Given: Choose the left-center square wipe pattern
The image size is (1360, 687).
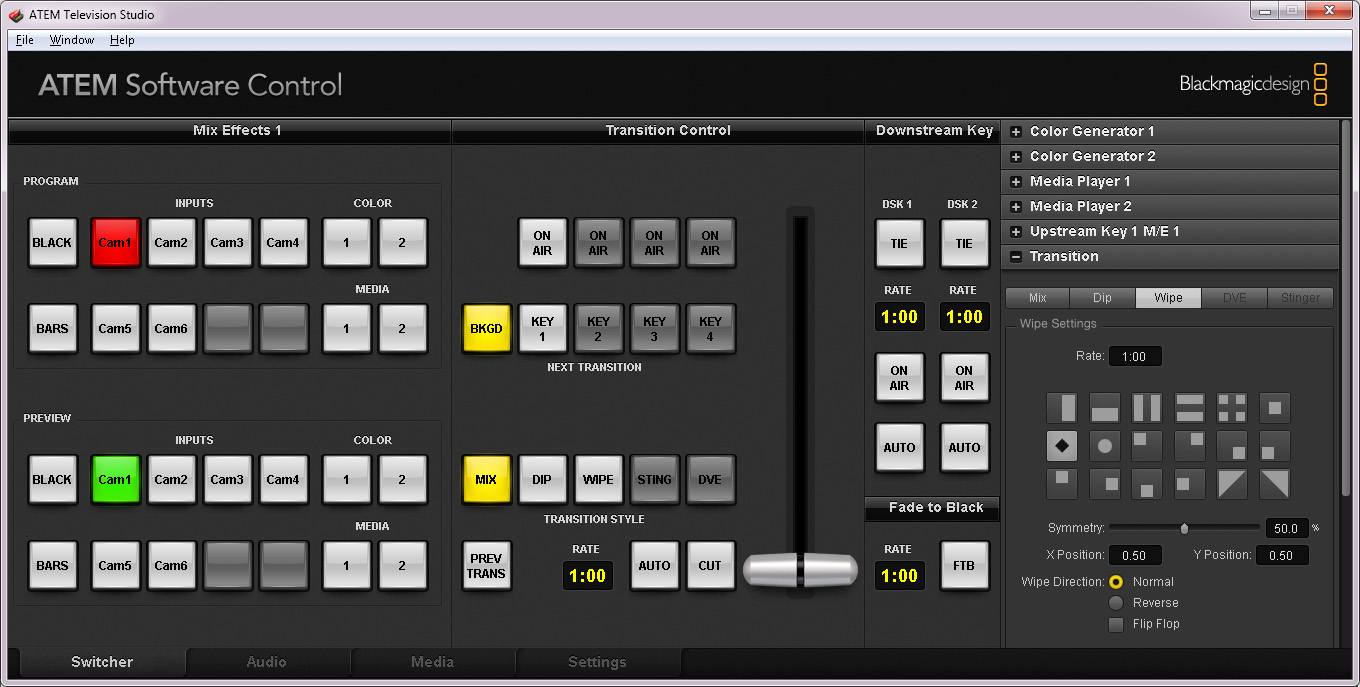Looking at the screenshot, I should click(x=1189, y=484).
